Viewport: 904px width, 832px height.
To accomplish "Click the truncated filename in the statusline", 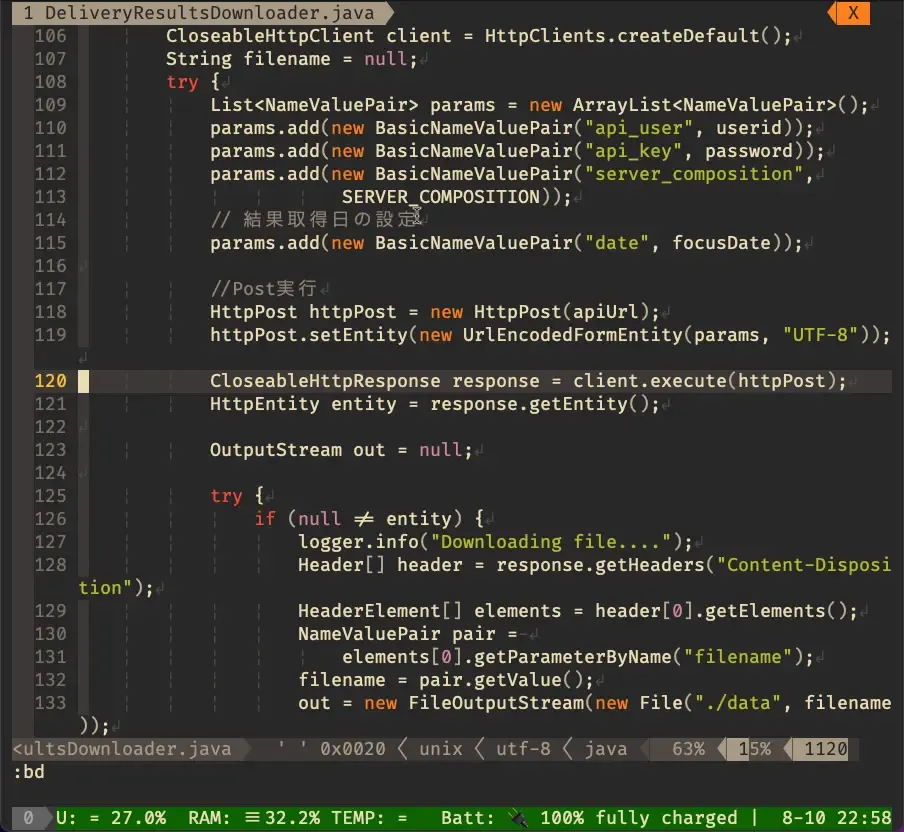I will (x=121, y=749).
